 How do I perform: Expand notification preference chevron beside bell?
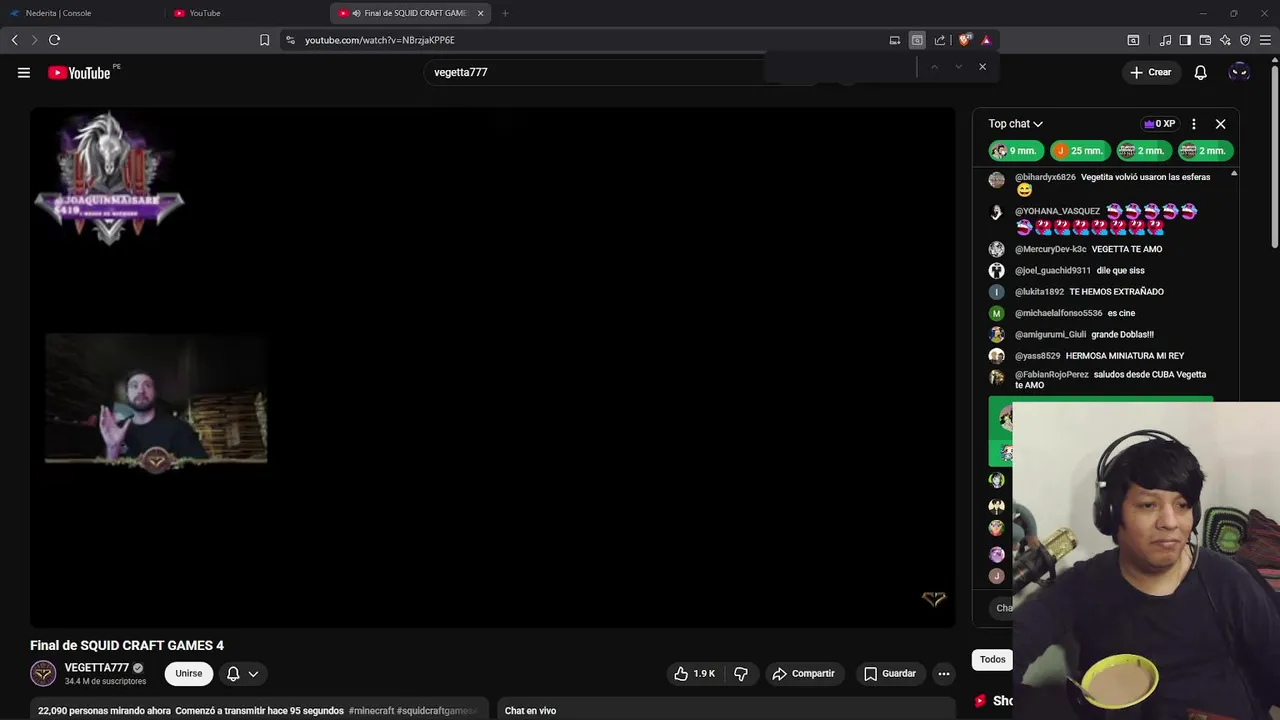[x=253, y=674]
